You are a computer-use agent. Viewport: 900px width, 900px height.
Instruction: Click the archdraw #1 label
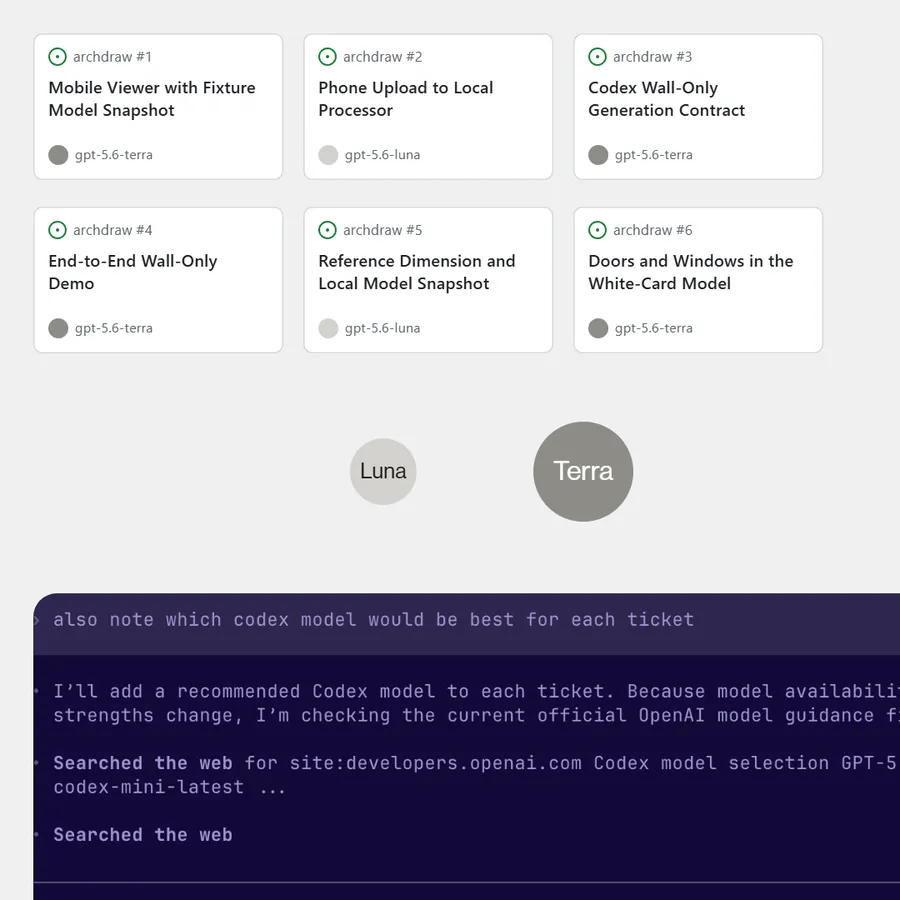pos(112,57)
